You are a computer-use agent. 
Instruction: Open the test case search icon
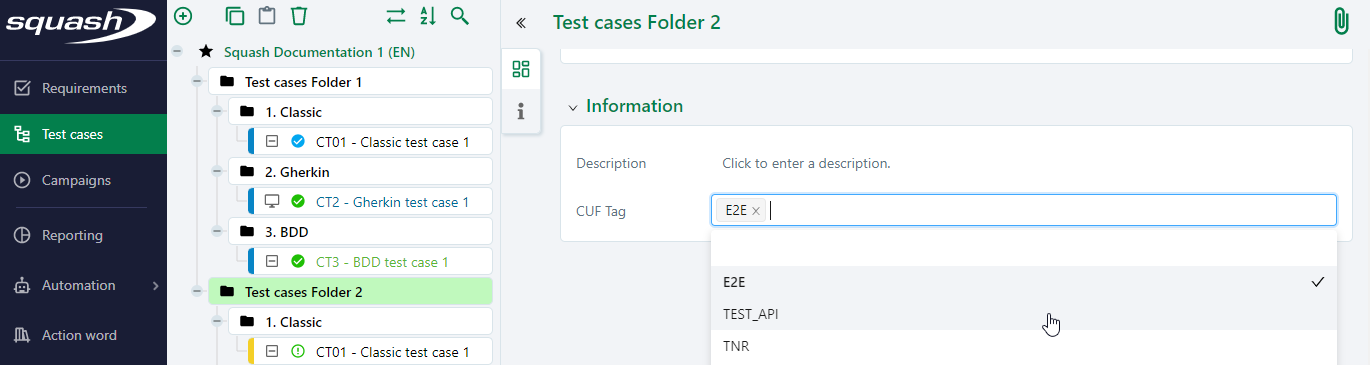[460, 16]
